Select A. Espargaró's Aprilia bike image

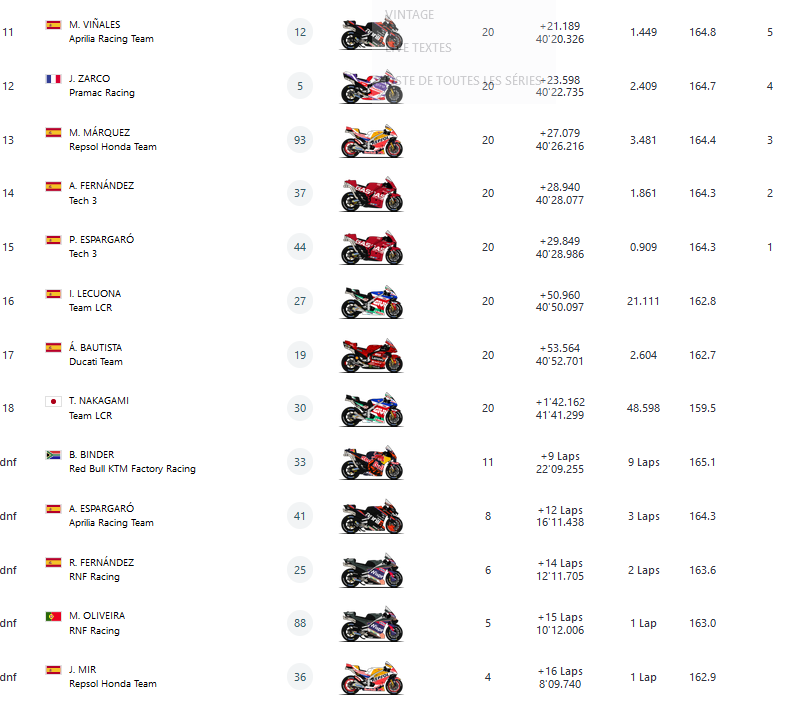click(371, 516)
